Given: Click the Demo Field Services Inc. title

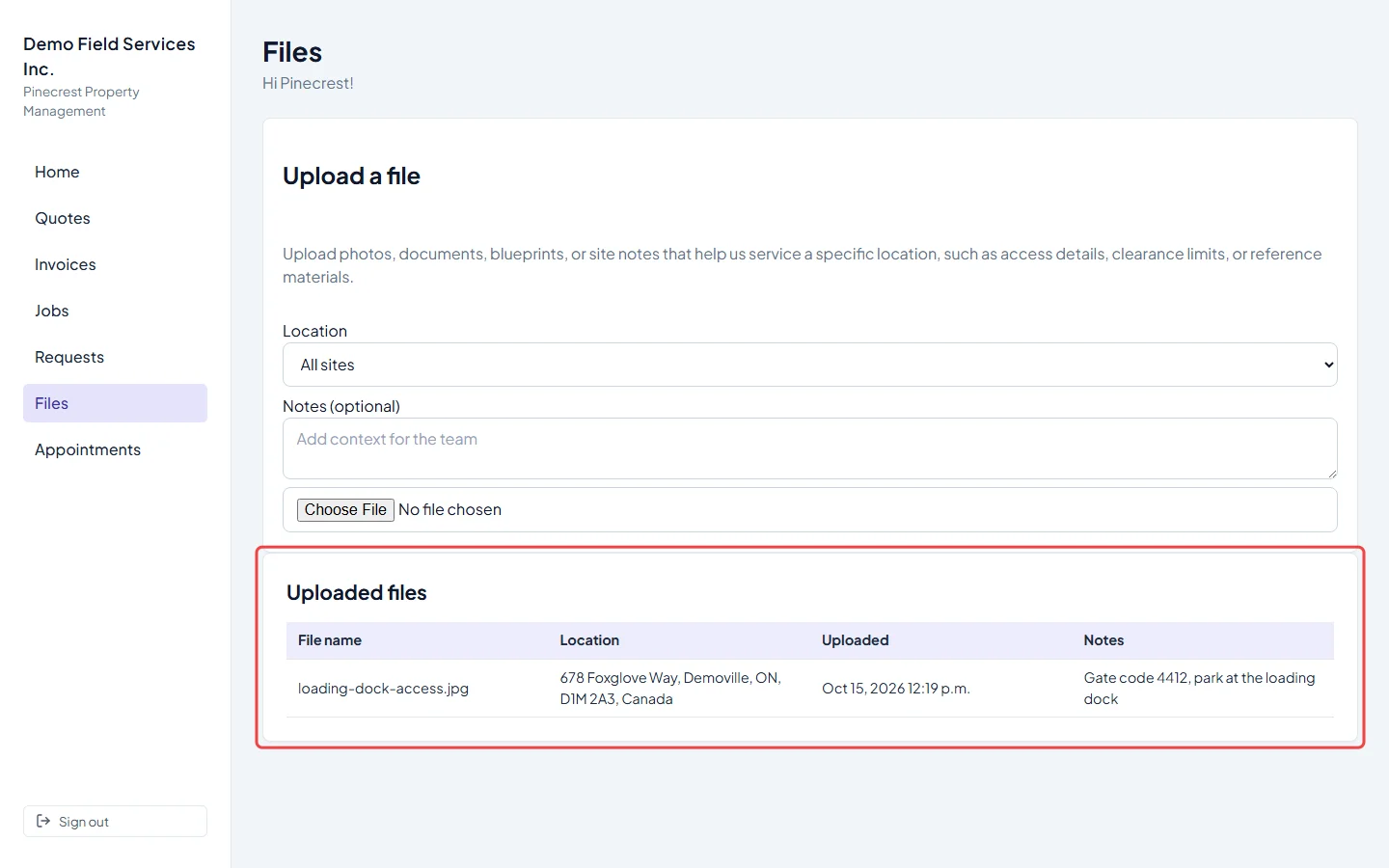Looking at the screenshot, I should 109,56.
